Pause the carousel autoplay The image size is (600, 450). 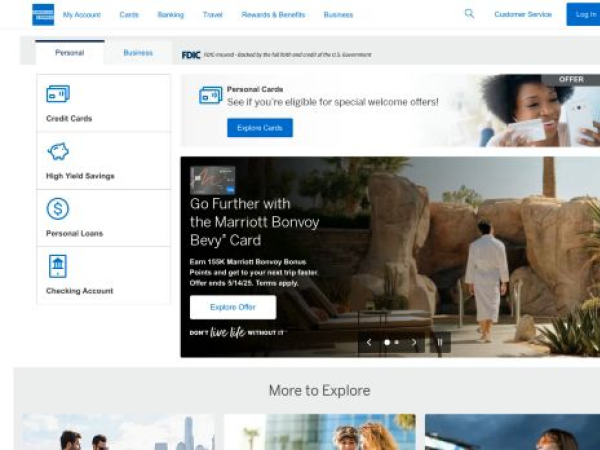click(x=440, y=342)
